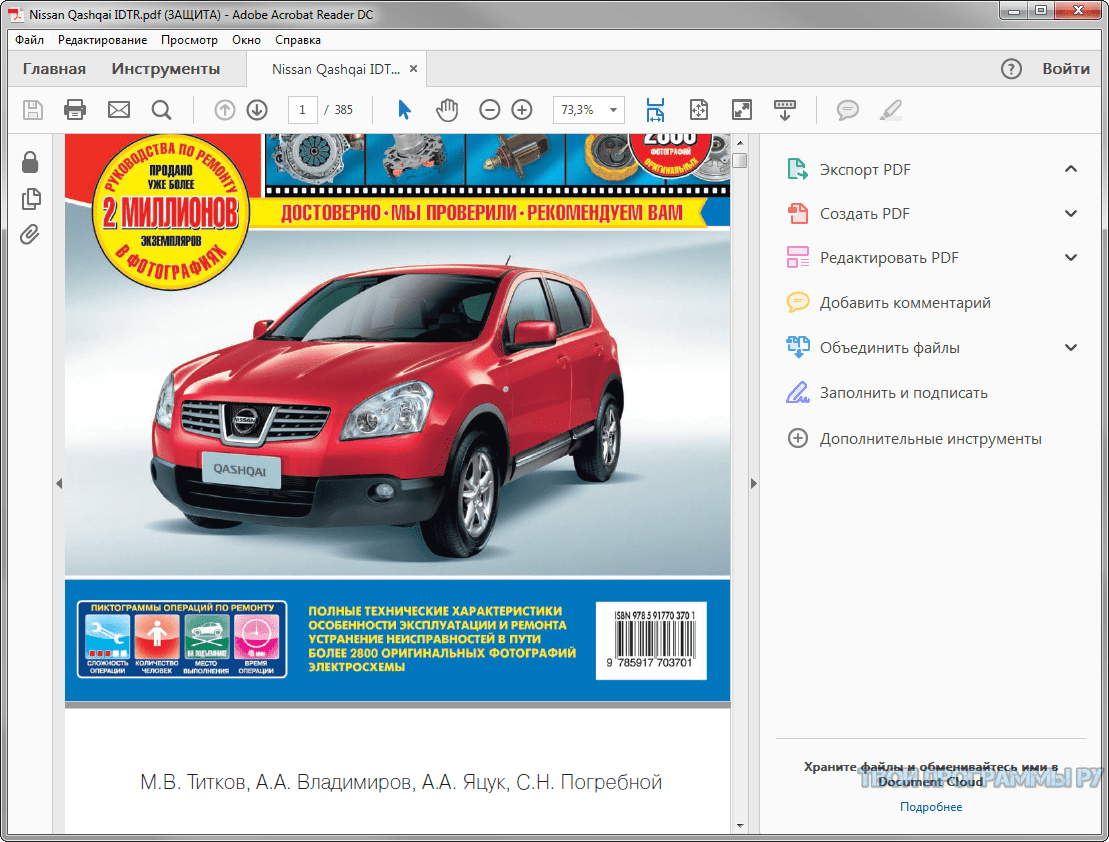Collapse the left navigation pane arrow
The height and width of the screenshot is (842, 1109).
click(x=59, y=483)
